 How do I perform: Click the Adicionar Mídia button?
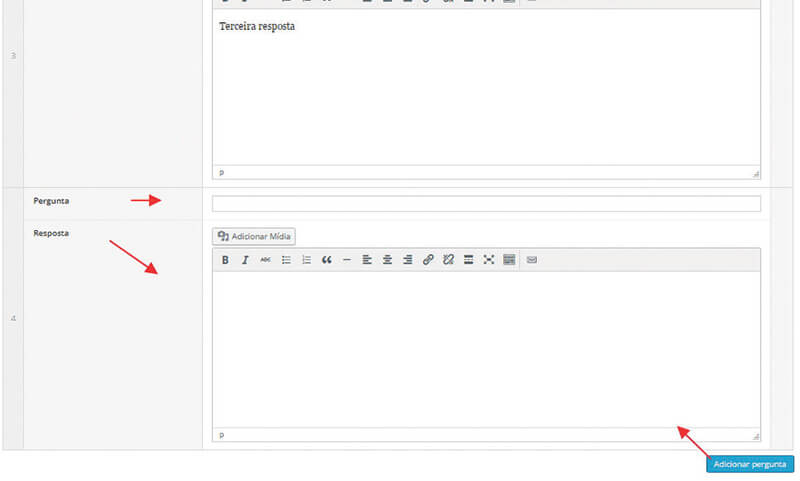[x=254, y=236]
